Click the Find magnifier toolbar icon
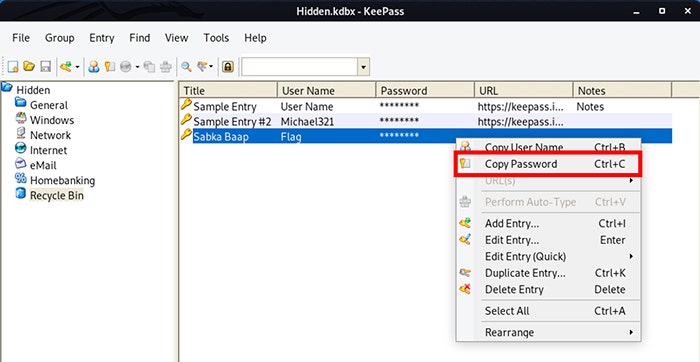700x362 pixels. [186, 67]
